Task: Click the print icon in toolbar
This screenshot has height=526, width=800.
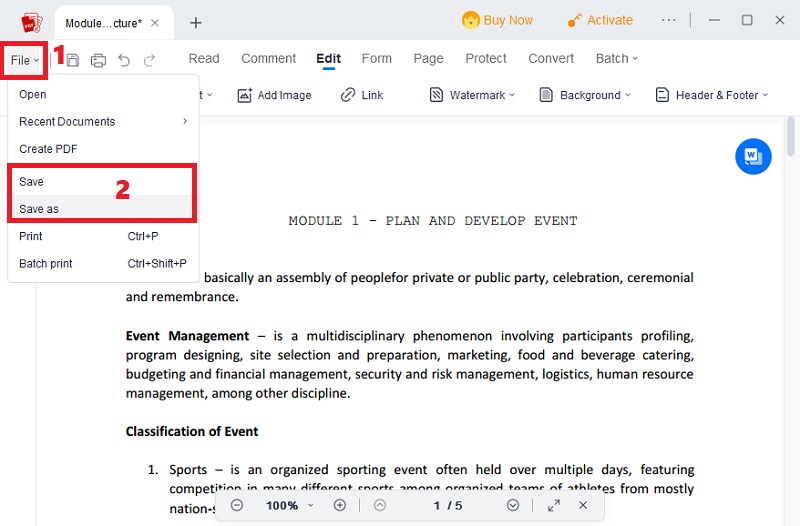Action: pos(98,60)
